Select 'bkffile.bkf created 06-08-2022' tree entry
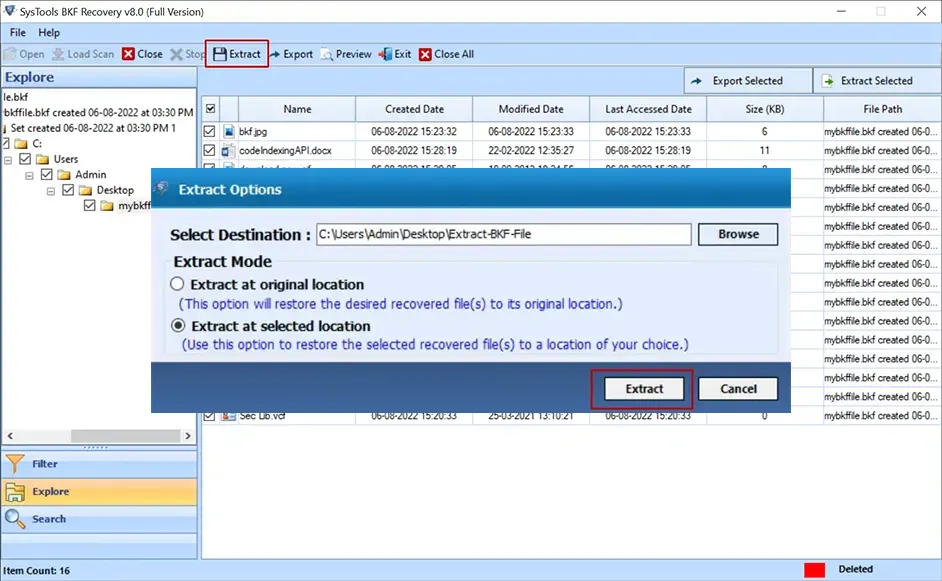This screenshot has height=581, width=942. [x=99, y=112]
